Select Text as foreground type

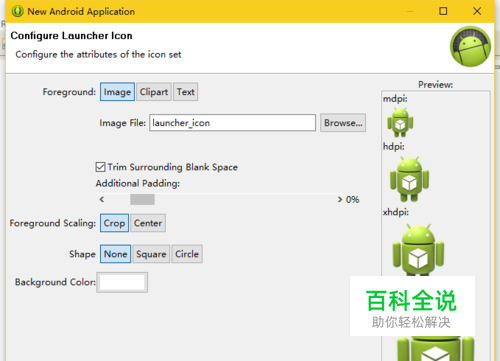tap(186, 92)
